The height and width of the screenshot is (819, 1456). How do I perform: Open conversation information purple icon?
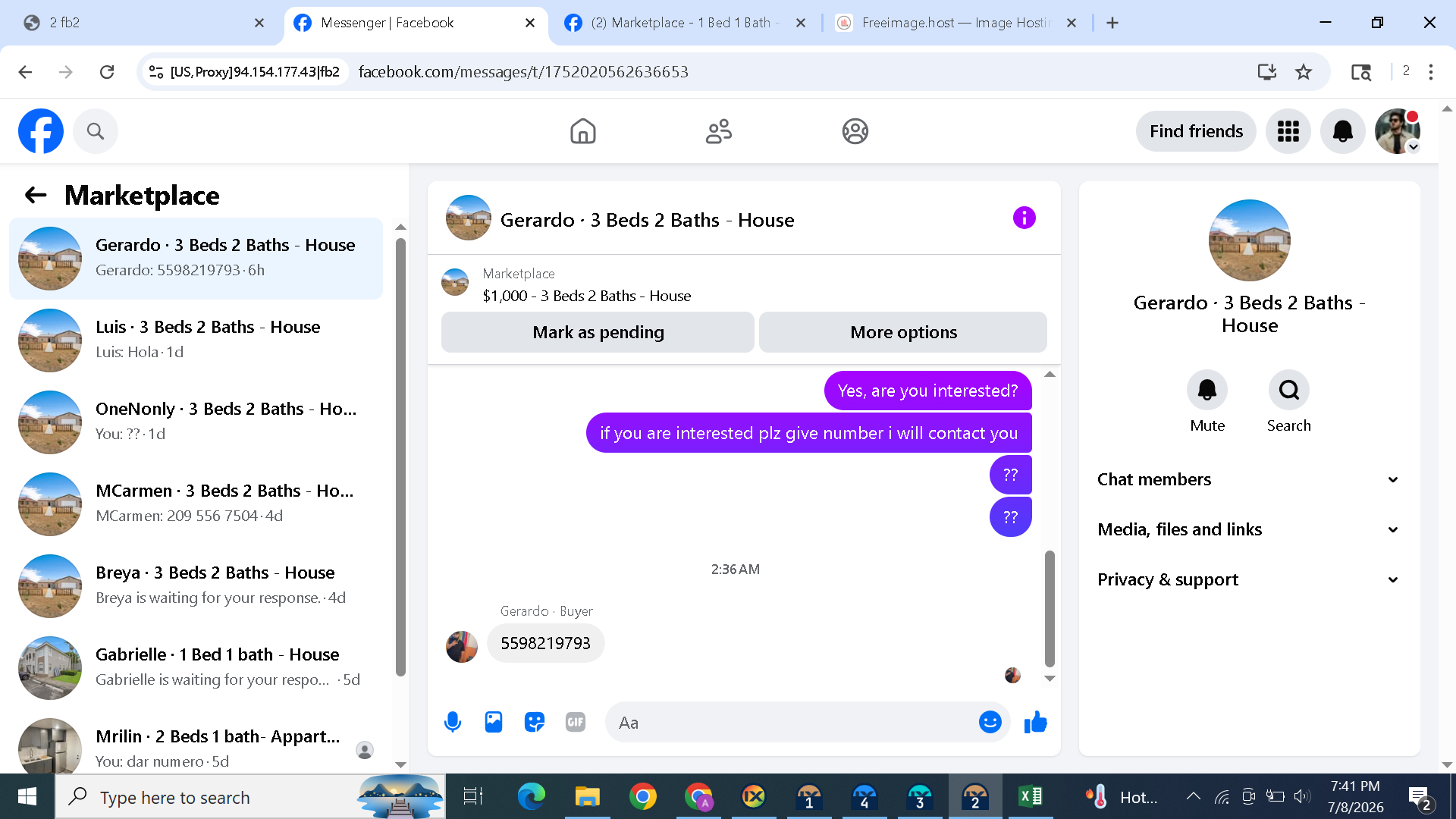(x=1025, y=218)
